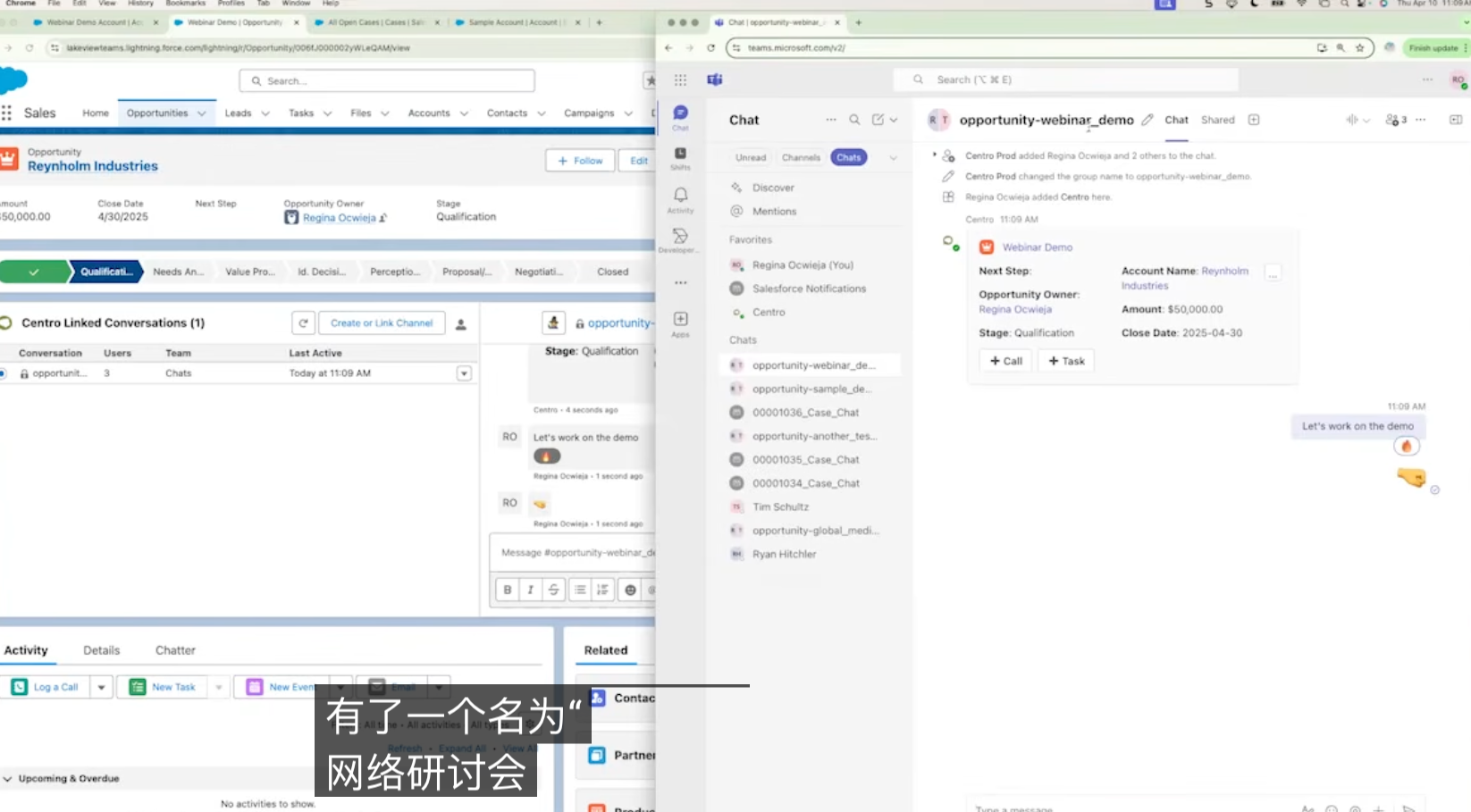Switch to the Details tab
Image resolution: width=1471 pixels, height=812 pixels.
pyautogui.click(x=102, y=650)
